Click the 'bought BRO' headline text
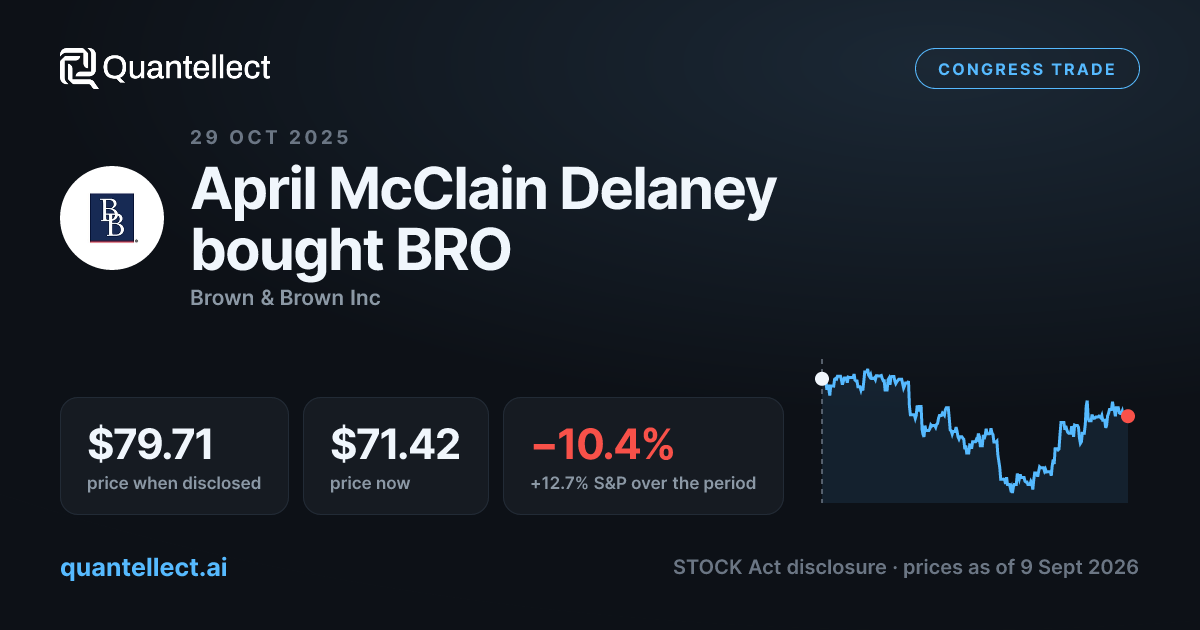 (350, 251)
